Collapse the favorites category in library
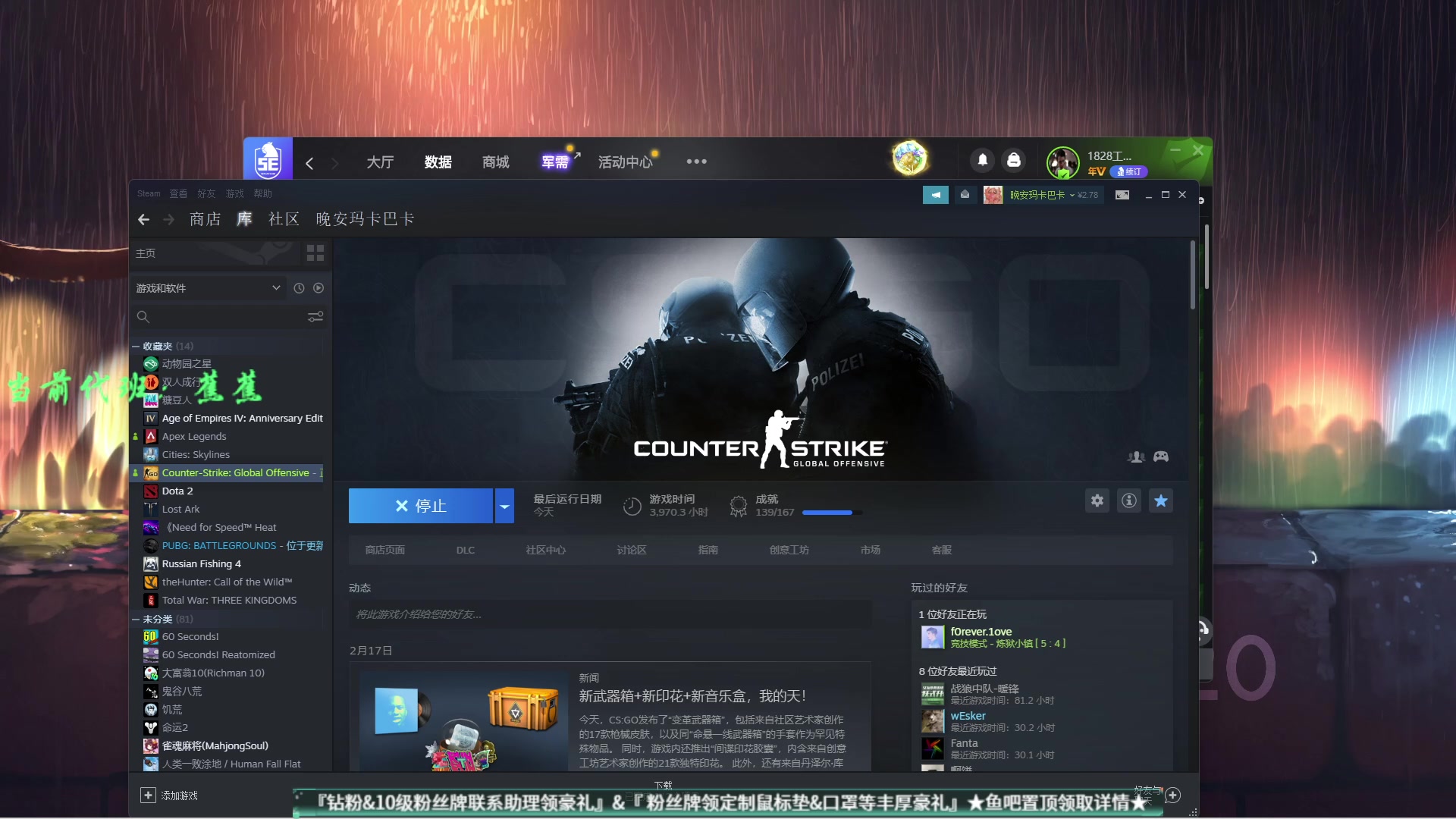1456x819 pixels. click(x=136, y=347)
